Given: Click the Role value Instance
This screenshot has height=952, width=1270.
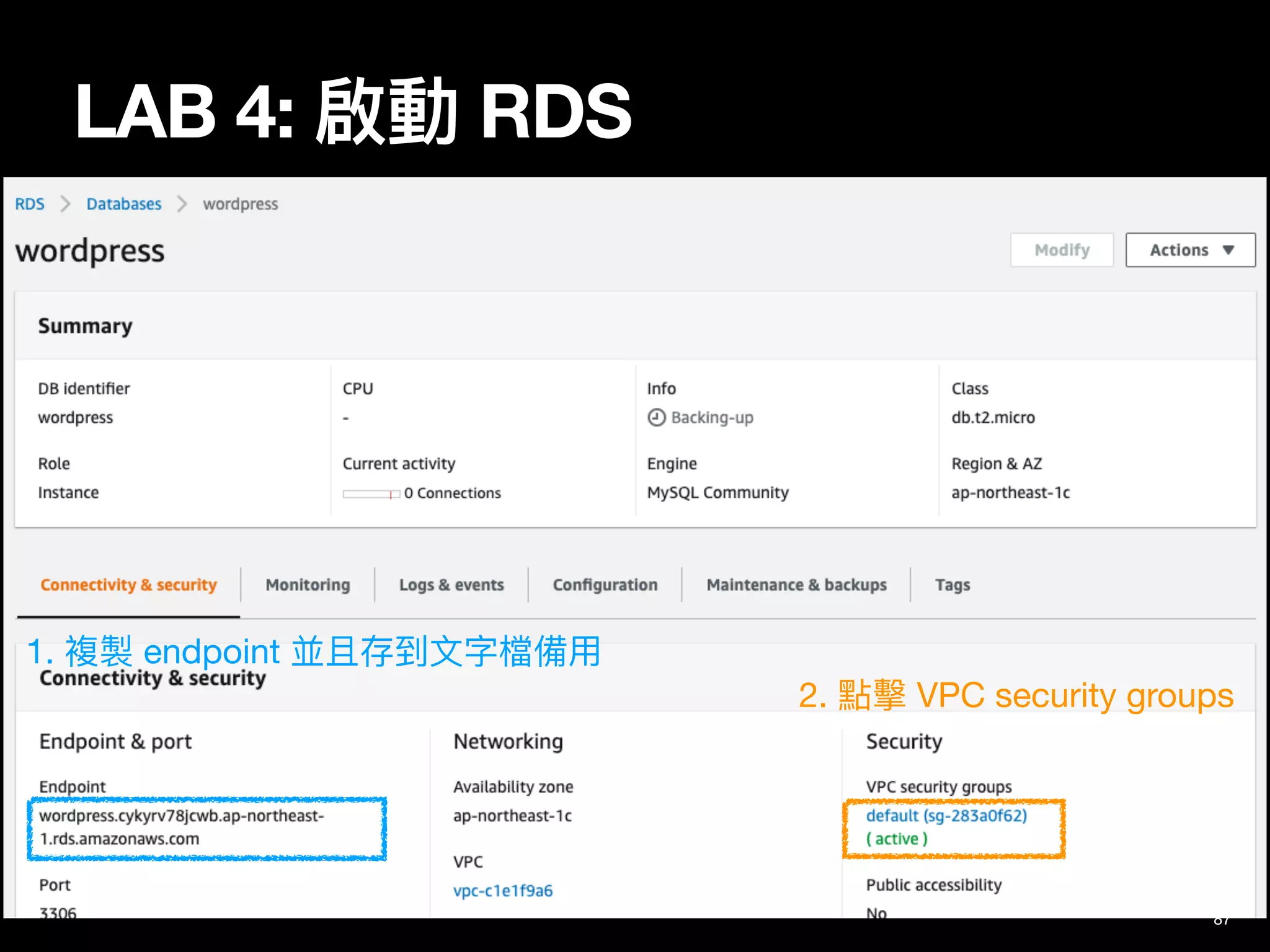Looking at the screenshot, I should tap(68, 493).
